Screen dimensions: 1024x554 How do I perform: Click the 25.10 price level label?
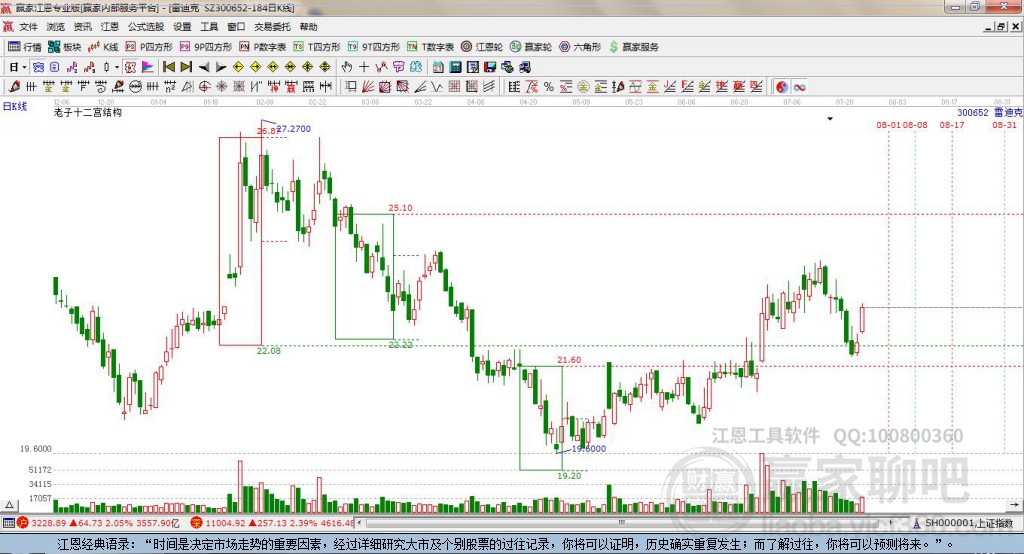400,208
